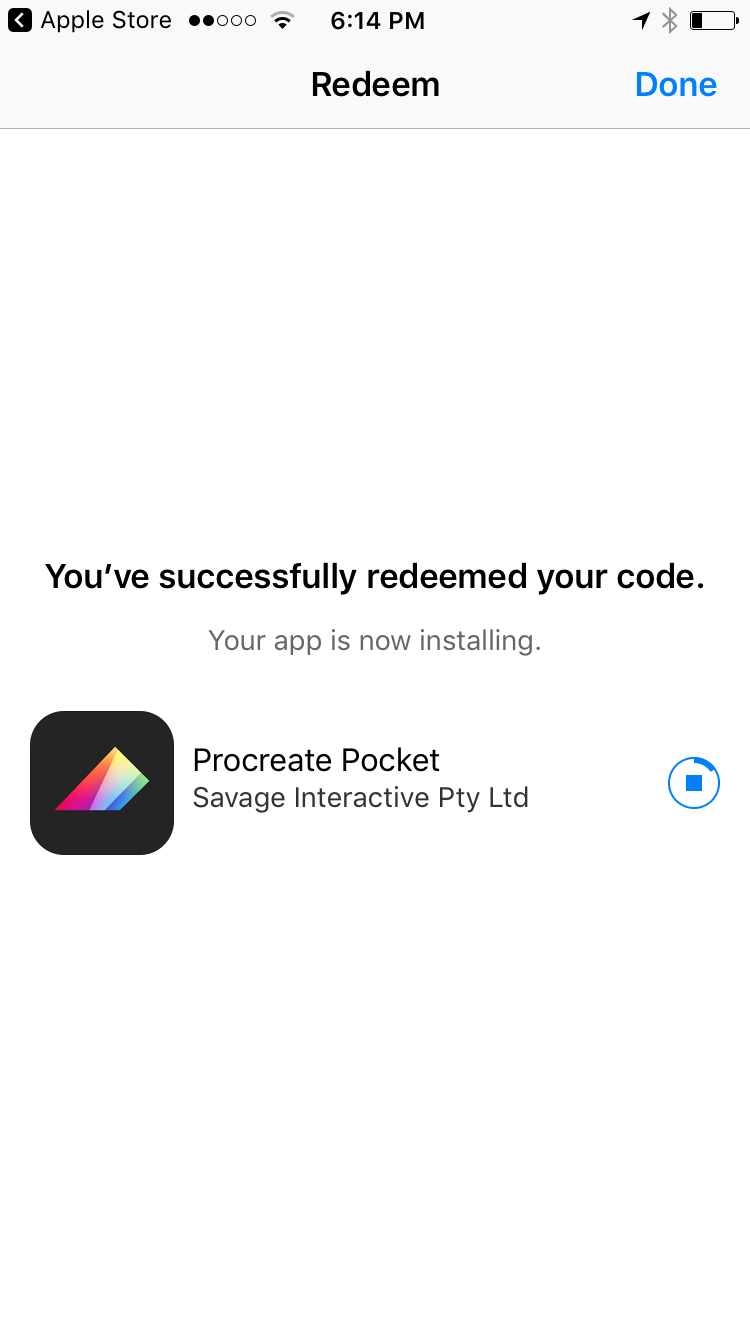
Task: Return to Apple Store via status bar label
Action: coord(106,20)
